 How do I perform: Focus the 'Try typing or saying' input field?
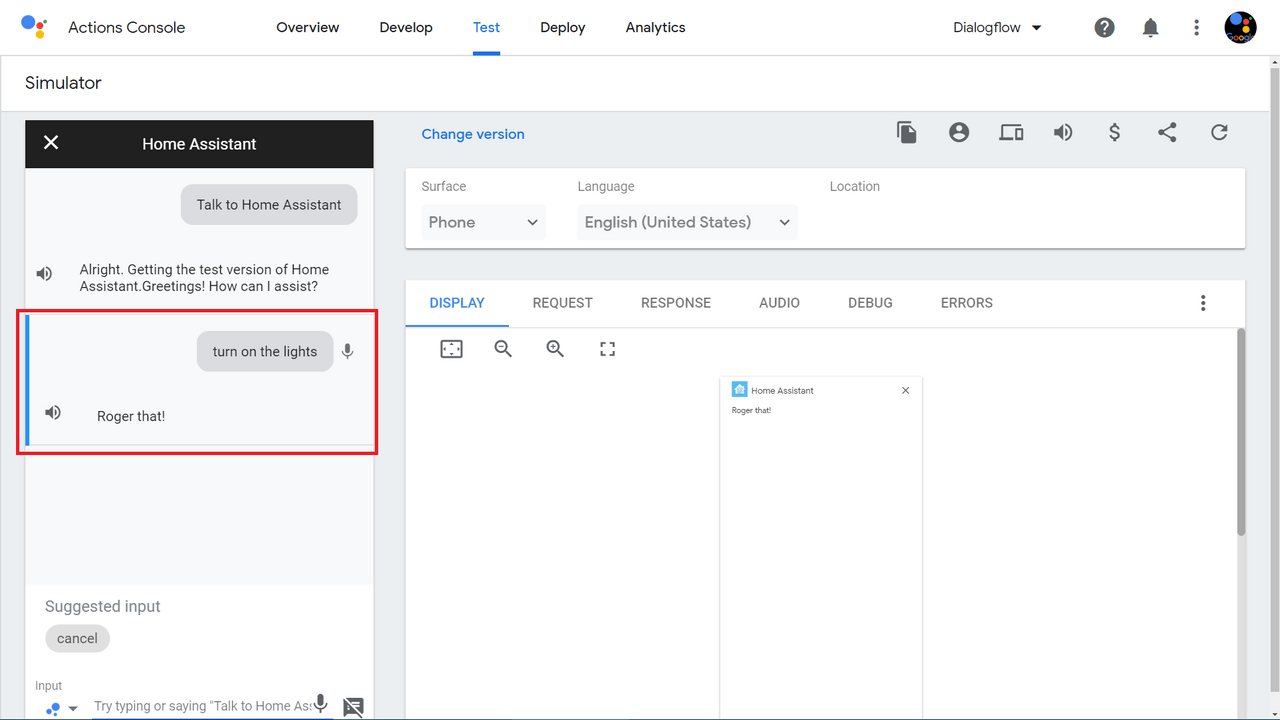(x=202, y=706)
